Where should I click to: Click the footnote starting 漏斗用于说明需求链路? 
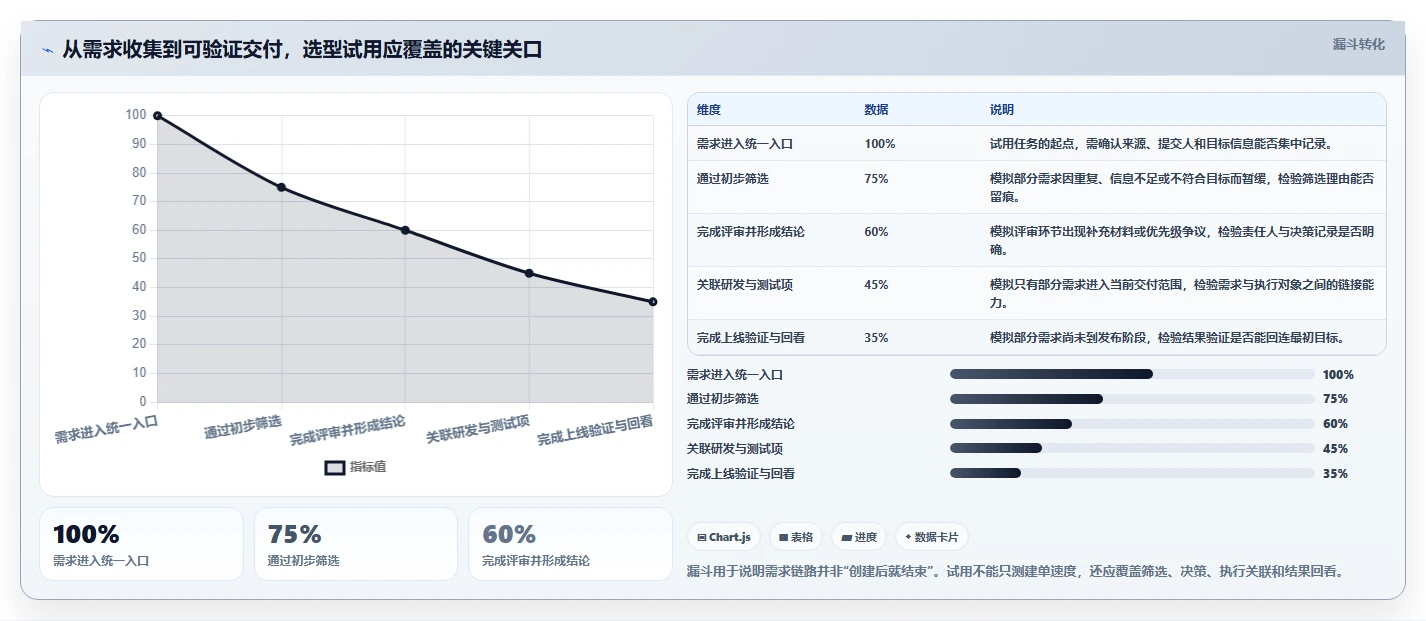pos(1015,572)
